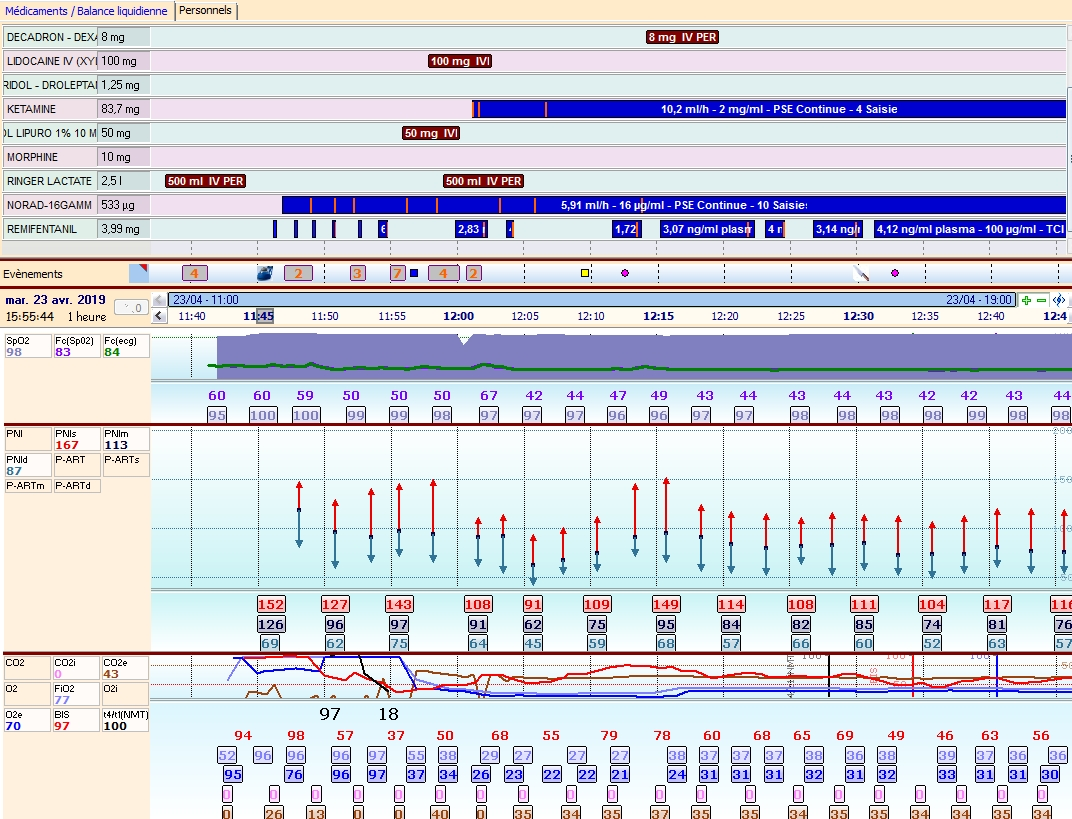The width and height of the screenshot is (1072, 819).
Task: Click the event marker numbered 3
Action: pos(358,273)
